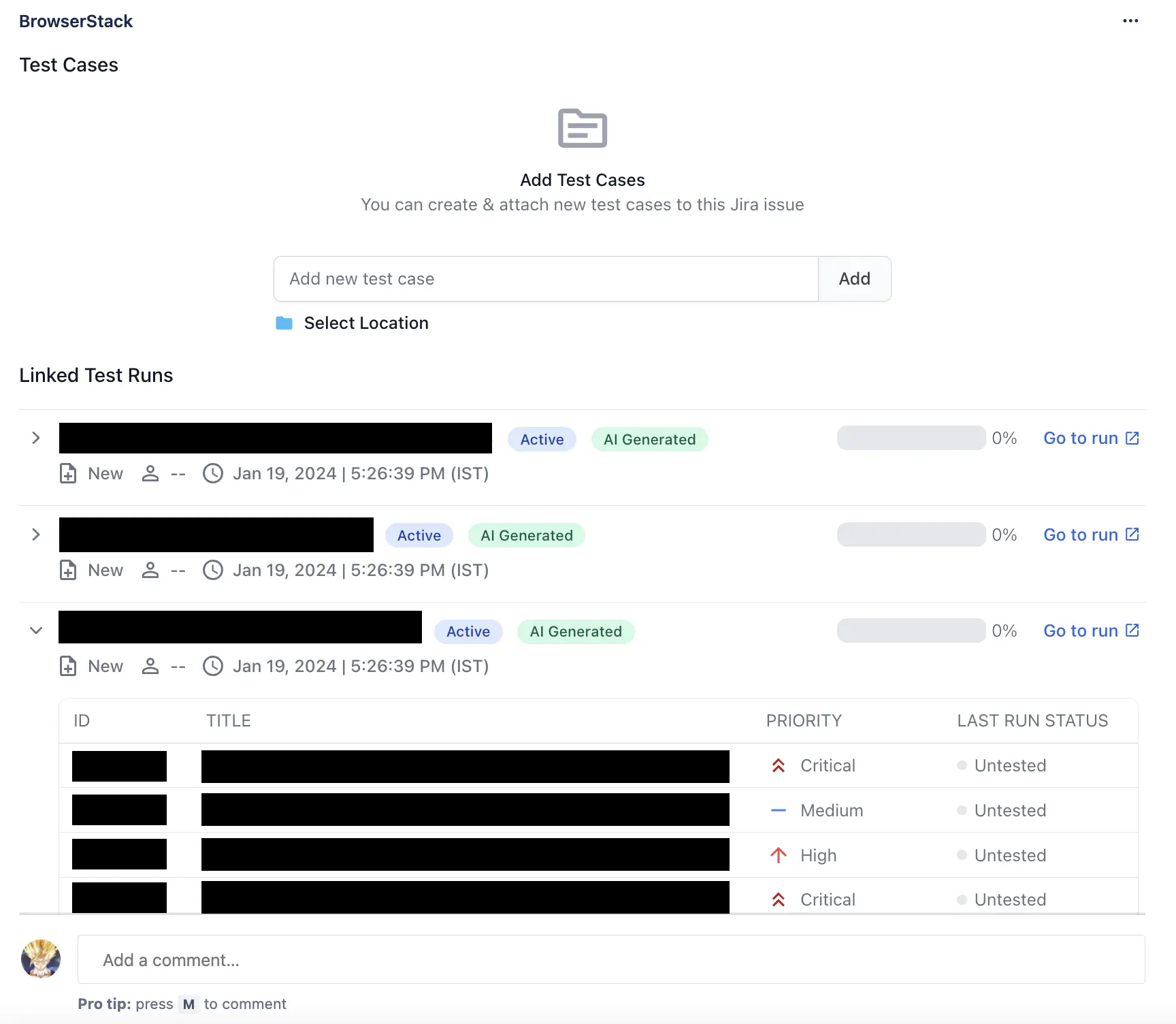Viewport: 1176px width, 1024px height.
Task: Click the folder icon beside Select Location
Action: pos(284,323)
